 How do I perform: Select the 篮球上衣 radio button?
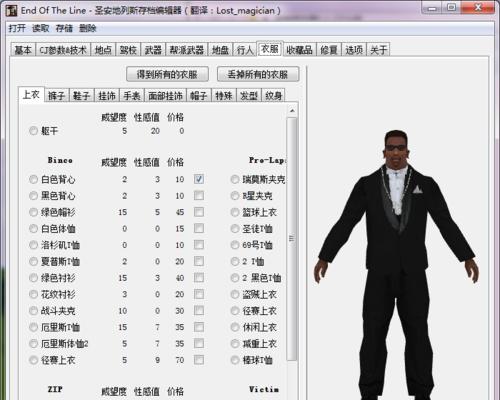pos(235,212)
